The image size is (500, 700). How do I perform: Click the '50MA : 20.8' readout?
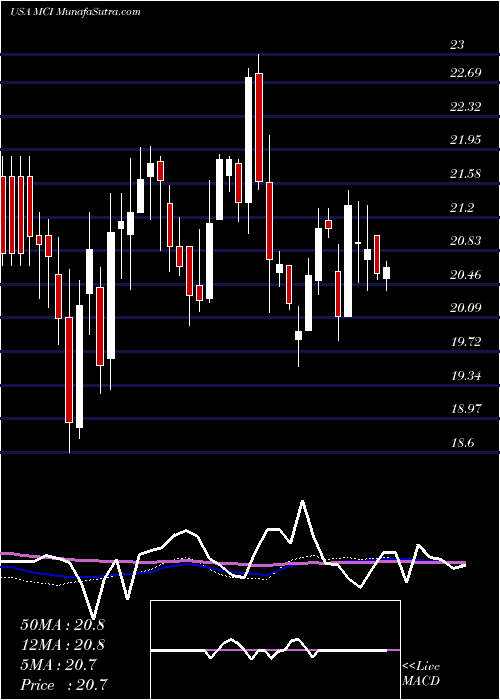(x=62, y=625)
